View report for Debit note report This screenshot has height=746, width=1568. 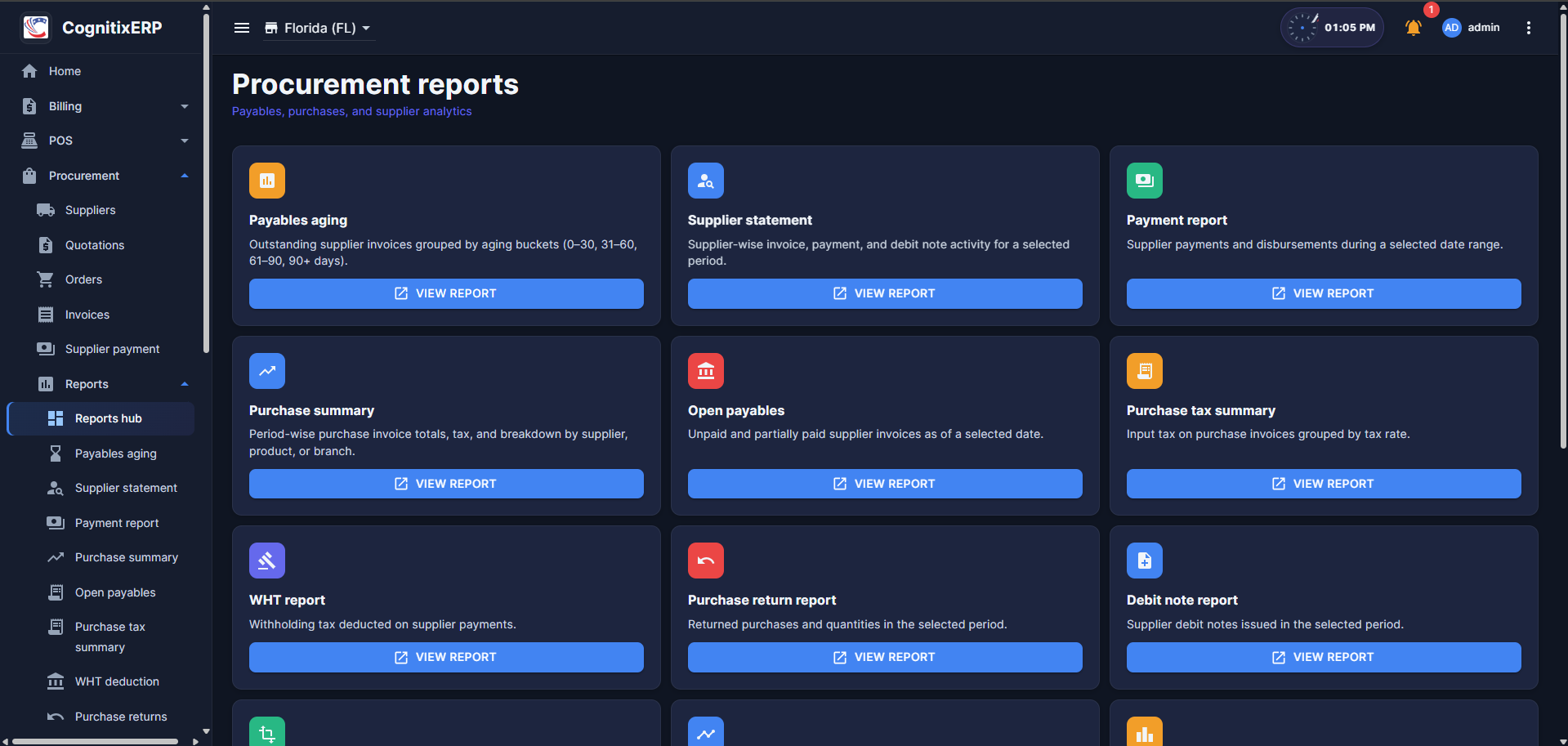1324,657
